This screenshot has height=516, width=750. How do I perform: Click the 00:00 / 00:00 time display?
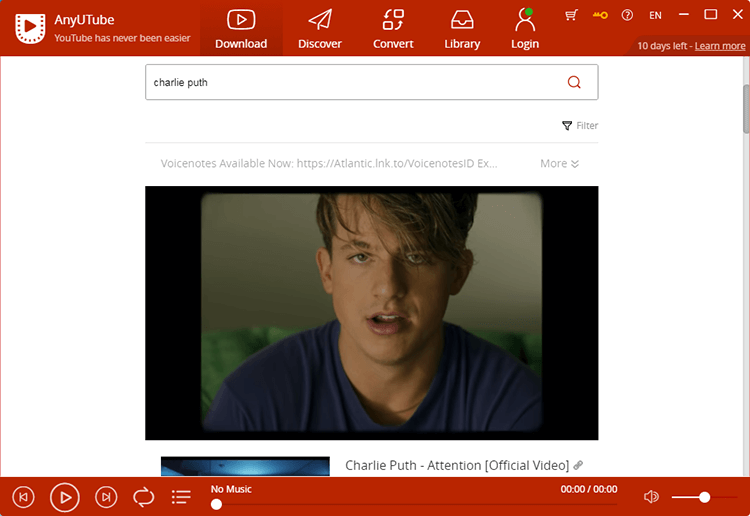pyautogui.click(x=588, y=489)
